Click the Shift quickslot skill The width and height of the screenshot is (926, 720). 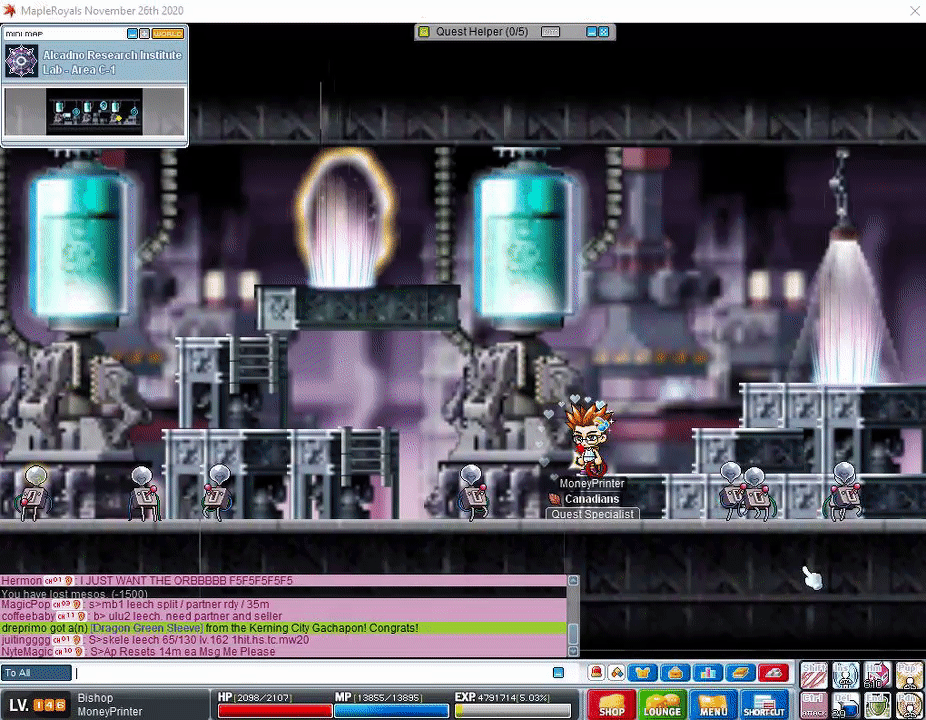point(814,675)
